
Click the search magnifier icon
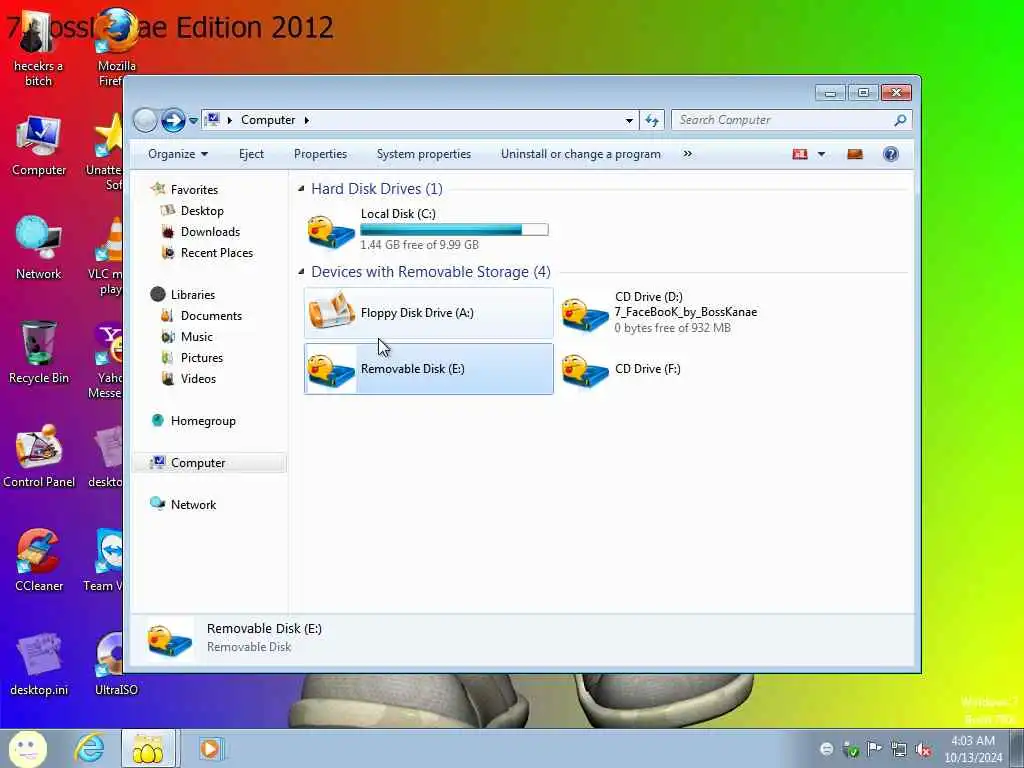[x=900, y=120]
